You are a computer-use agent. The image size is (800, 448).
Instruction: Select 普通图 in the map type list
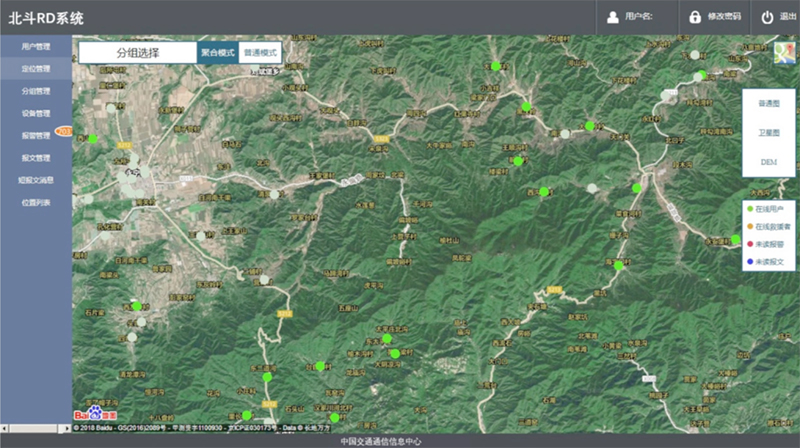[x=768, y=103]
